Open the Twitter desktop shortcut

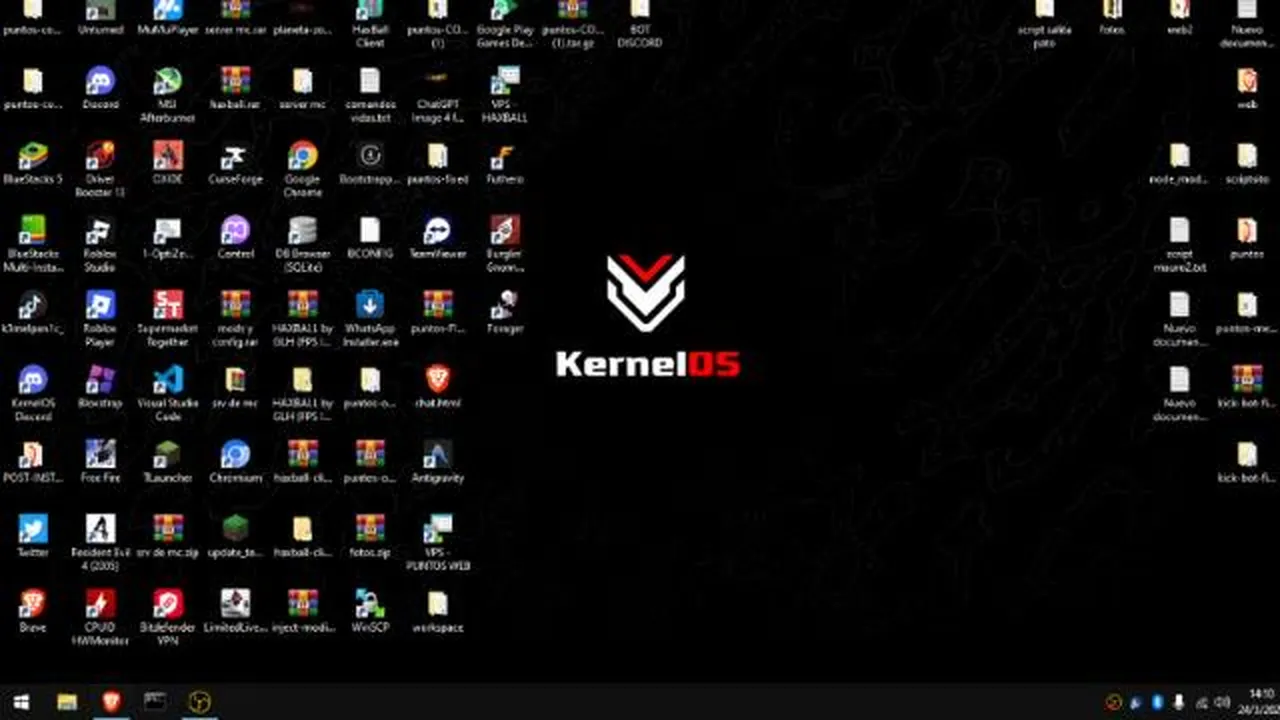tap(33, 536)
